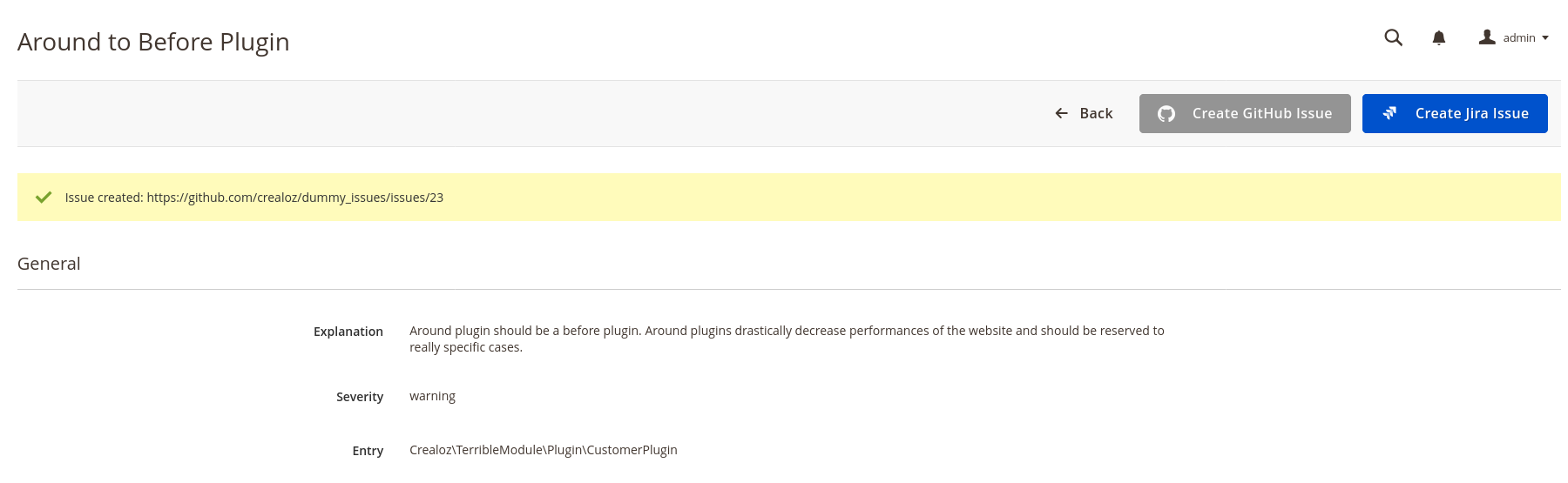
Task: Click the Severity field label
Action: tap(359, 397)
